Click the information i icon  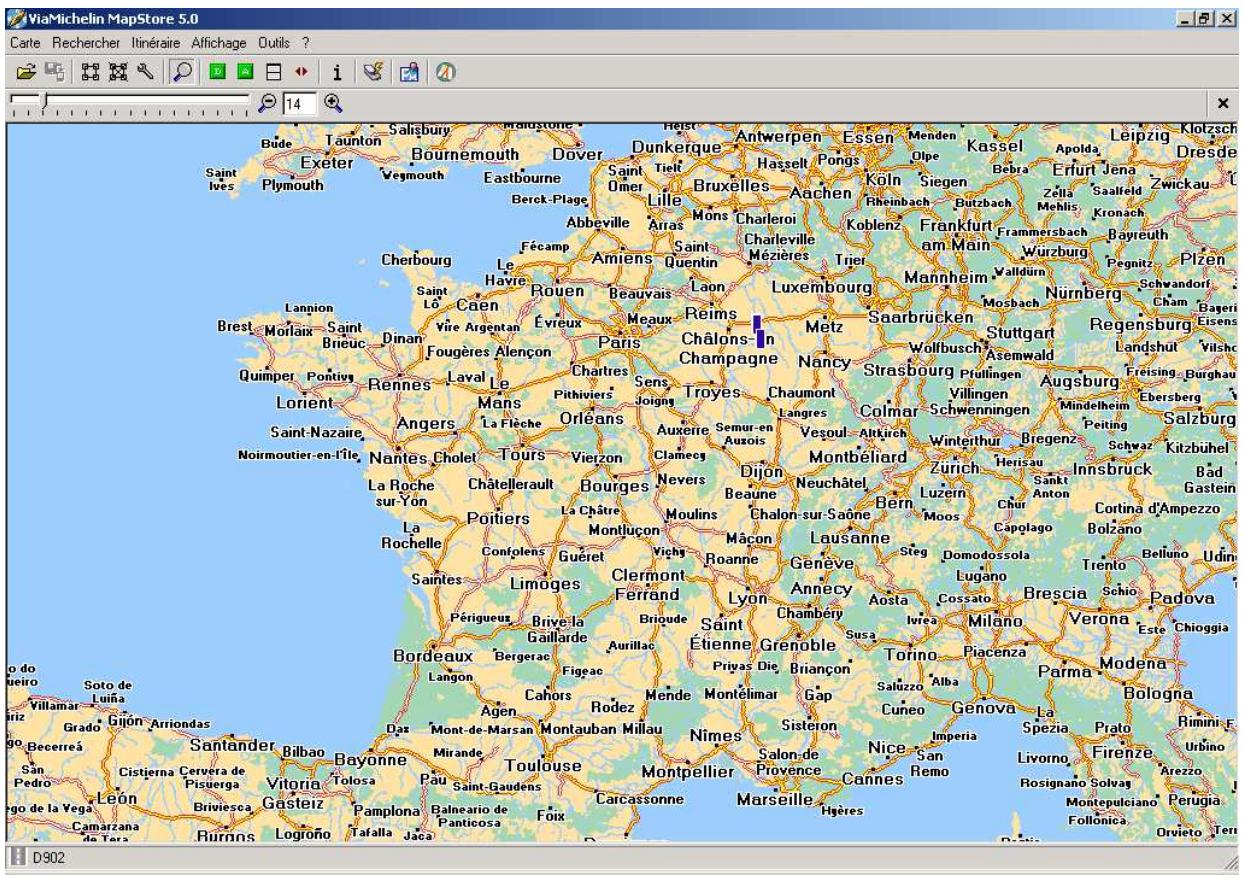point(337,72)
